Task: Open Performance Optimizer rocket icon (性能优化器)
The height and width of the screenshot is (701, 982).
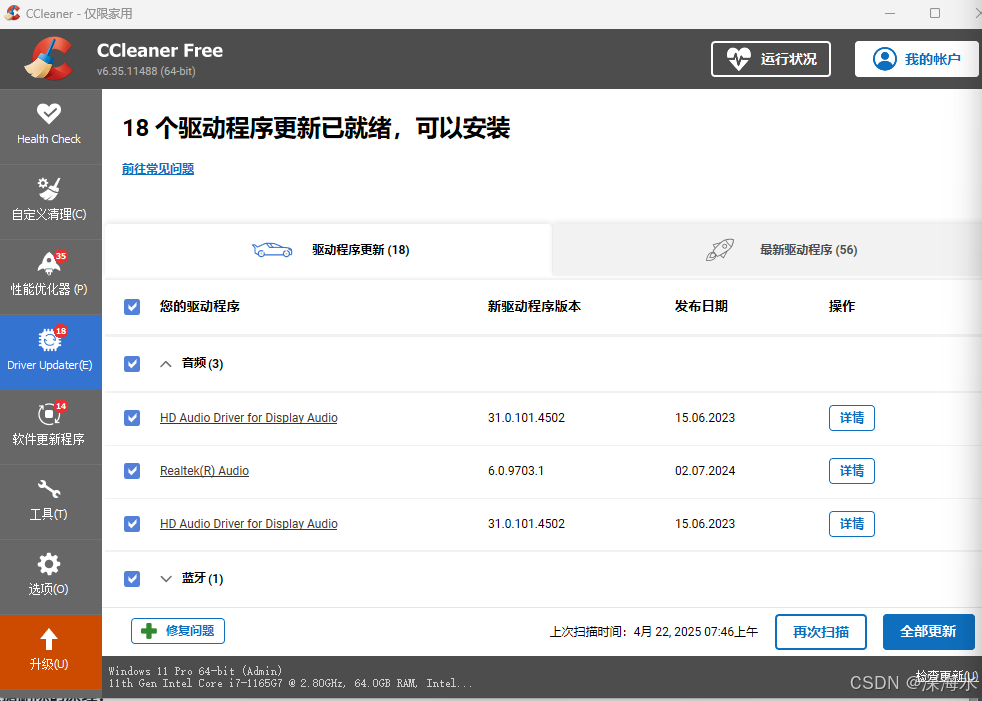Action: tap(49, 263)
